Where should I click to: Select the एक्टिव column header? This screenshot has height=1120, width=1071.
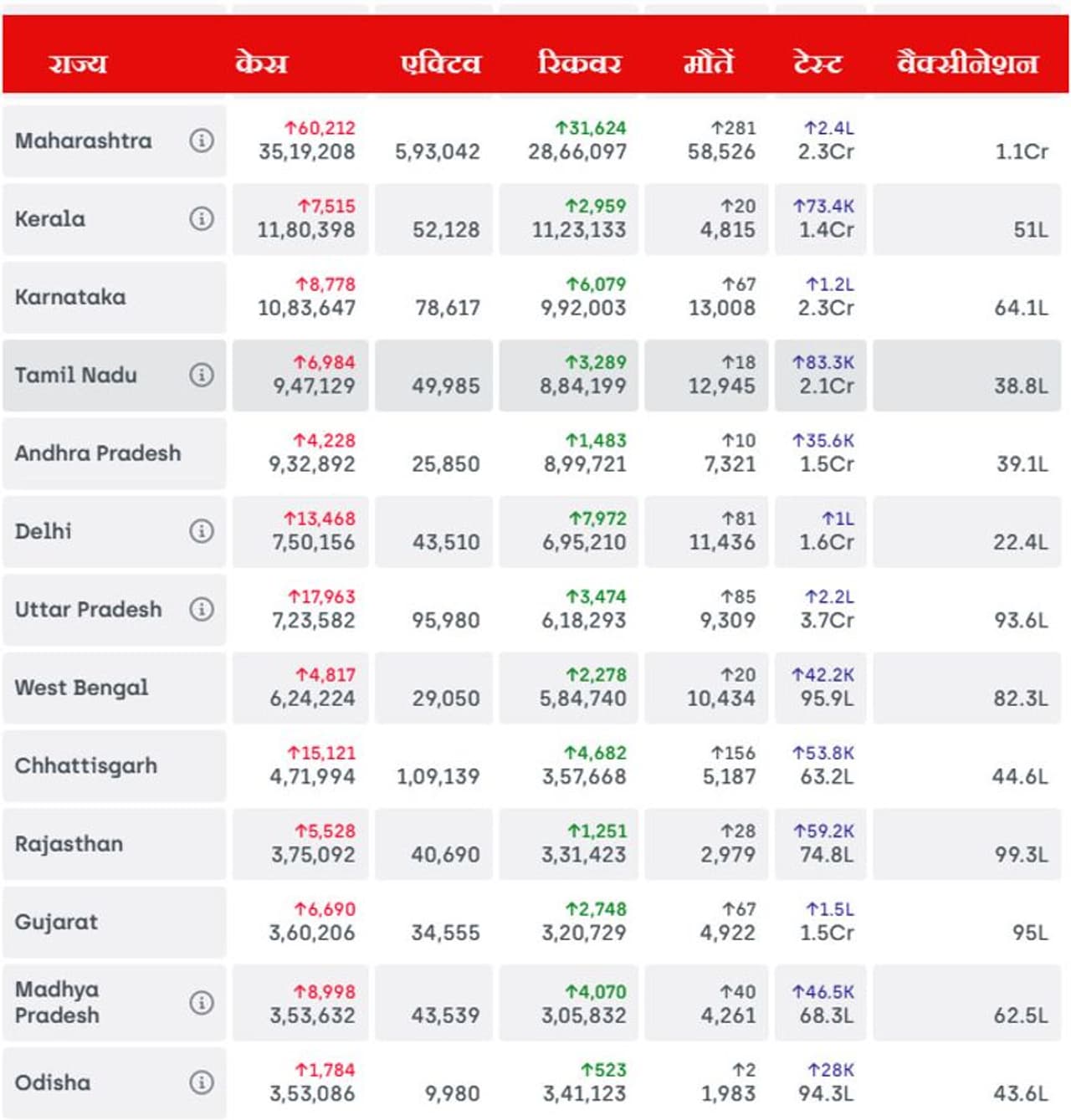click(x=440, y=63)
